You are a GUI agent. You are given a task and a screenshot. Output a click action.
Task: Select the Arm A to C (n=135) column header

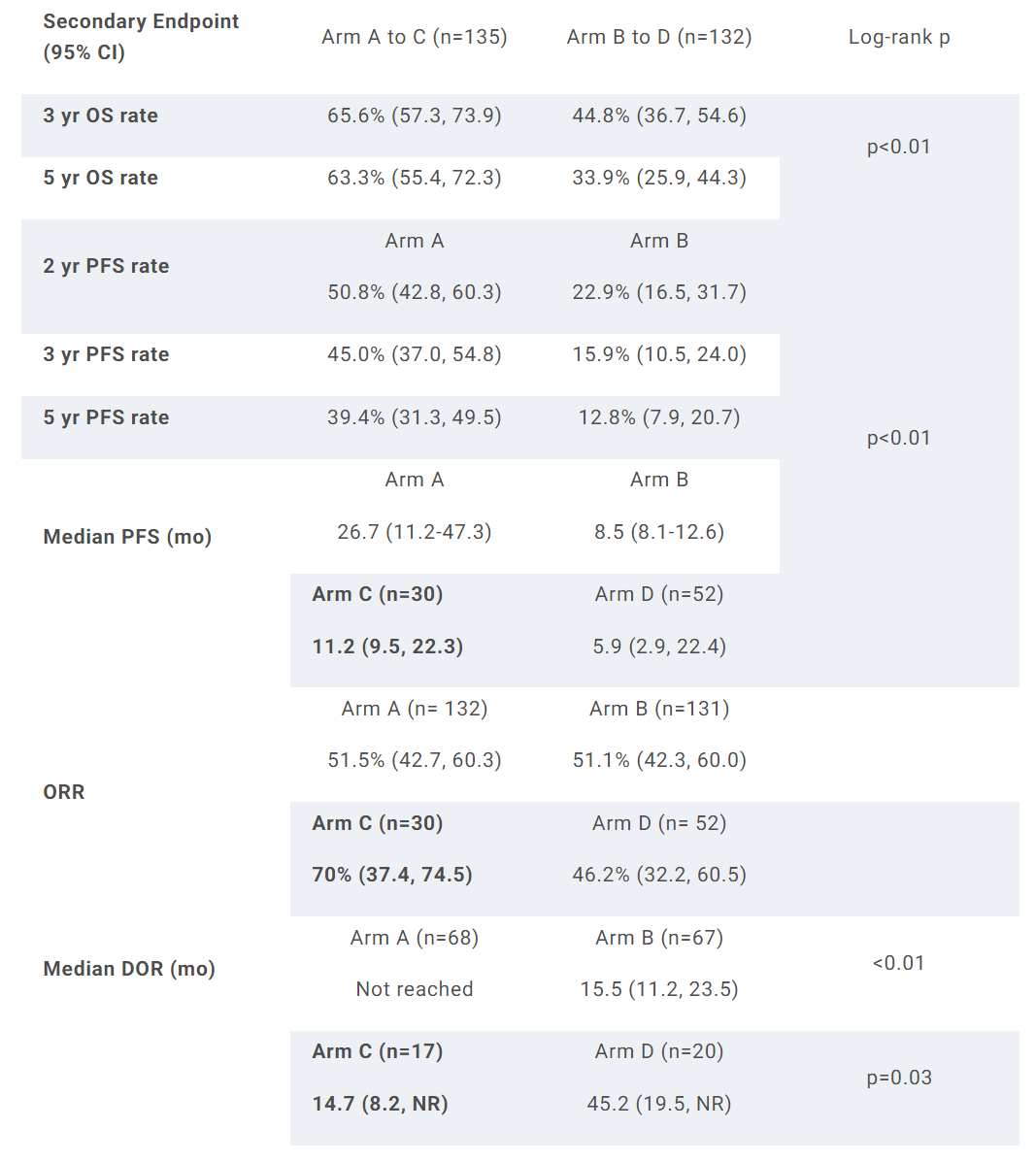415,37
